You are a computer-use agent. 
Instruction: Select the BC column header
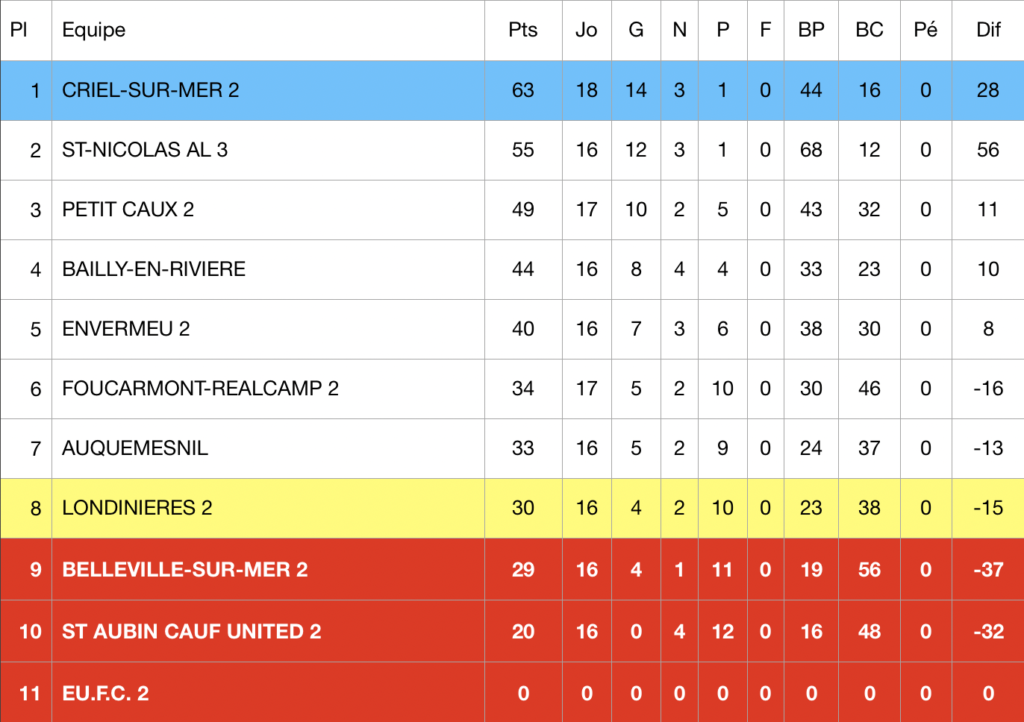tap(869, 30)
